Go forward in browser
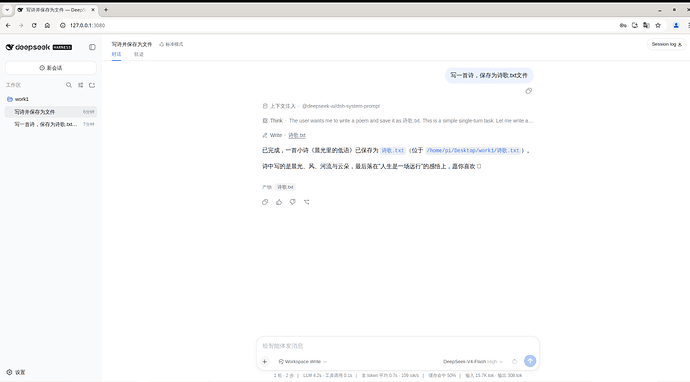 (21, 26)
